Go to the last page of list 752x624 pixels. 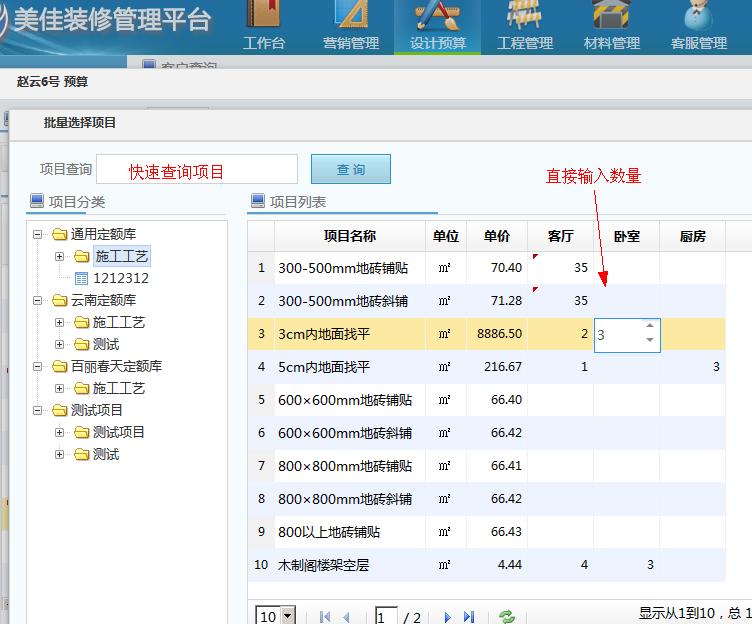pyautogui.click(x=468, y=617)
